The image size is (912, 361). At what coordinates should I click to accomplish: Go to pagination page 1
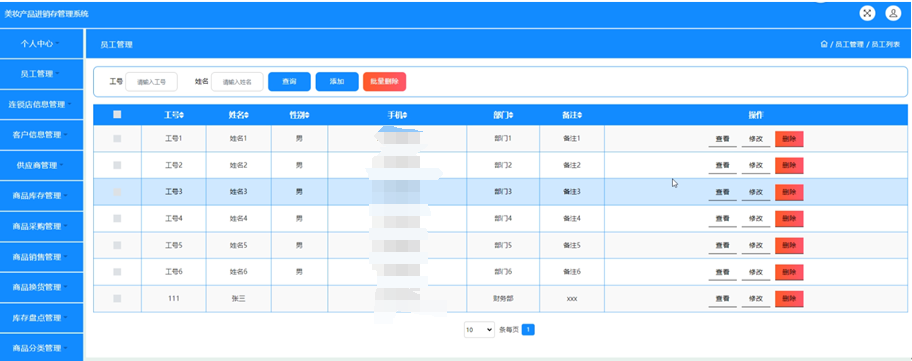[x=528, y=330]
